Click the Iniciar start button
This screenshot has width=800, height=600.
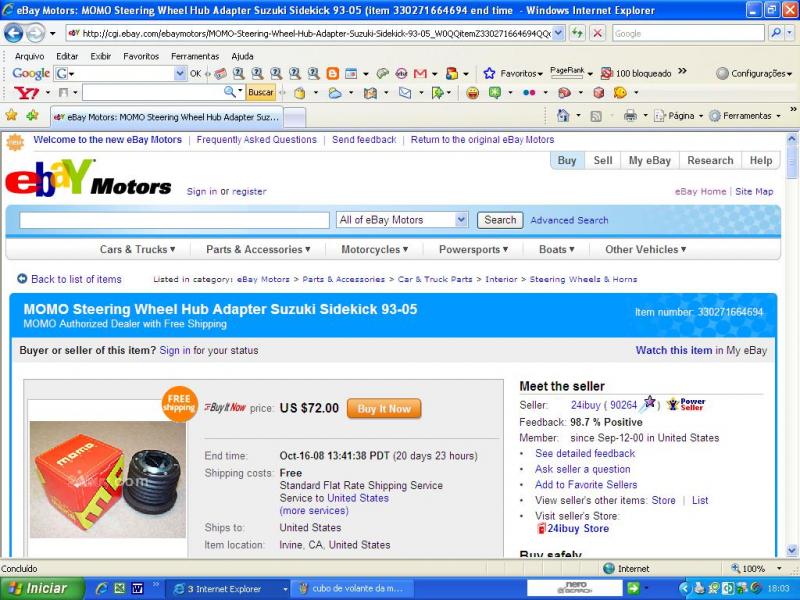click(x=42, y=588)
